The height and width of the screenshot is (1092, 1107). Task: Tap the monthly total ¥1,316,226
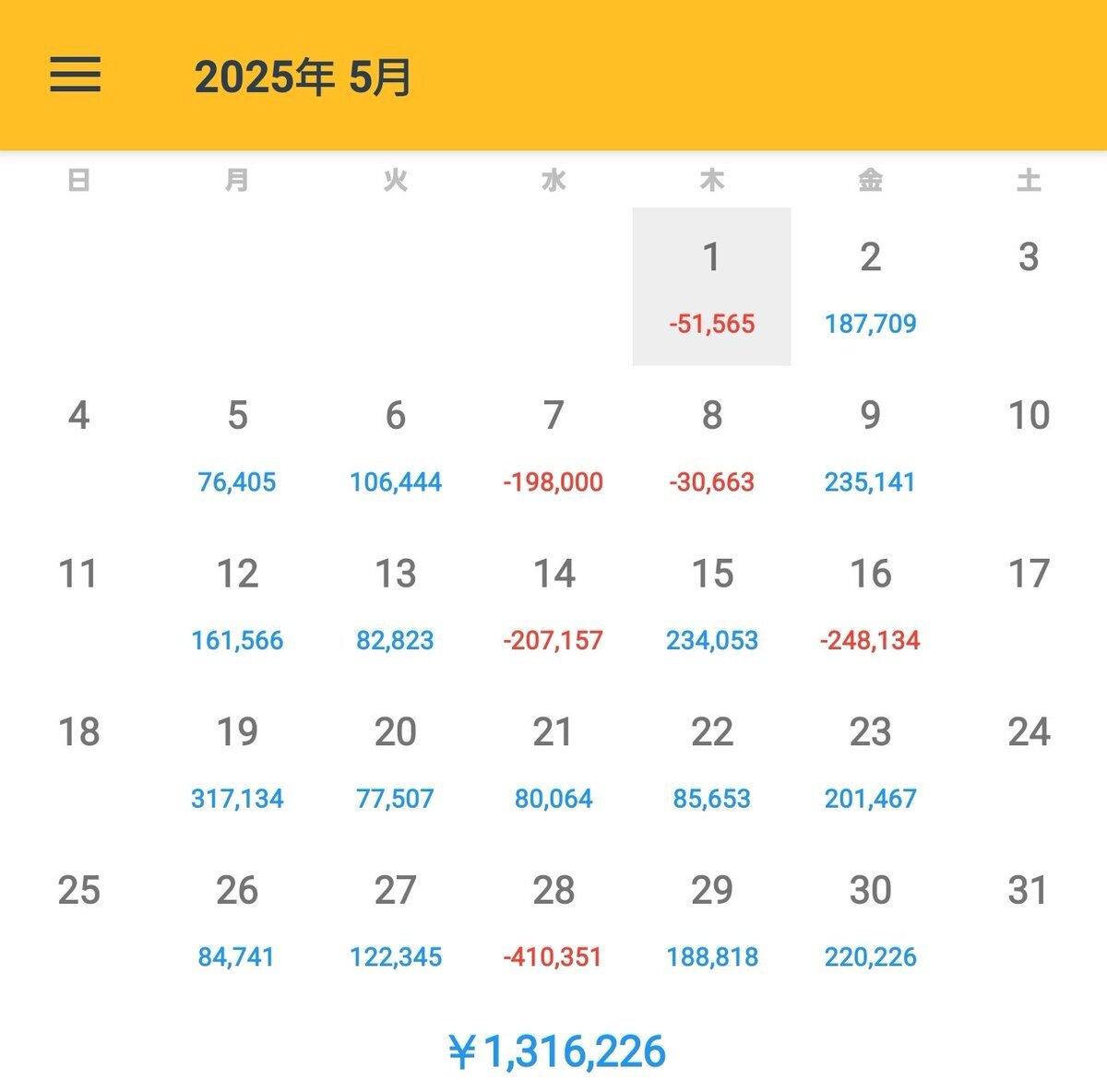(x=556, y=1051)
